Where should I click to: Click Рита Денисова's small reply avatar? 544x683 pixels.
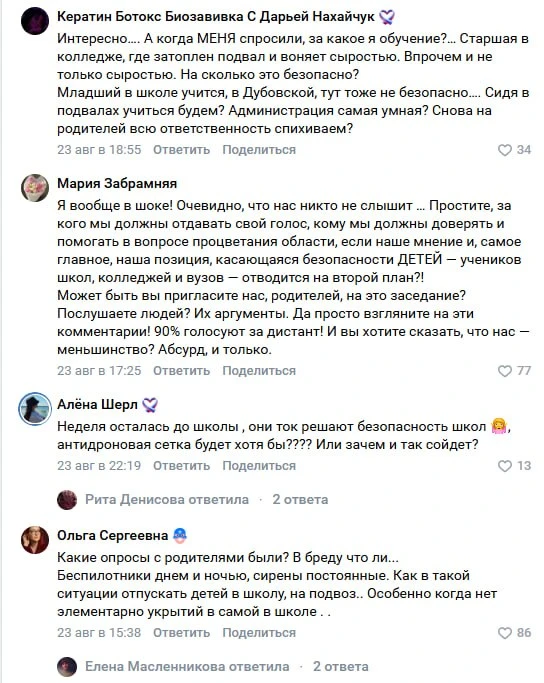[67, 500]
